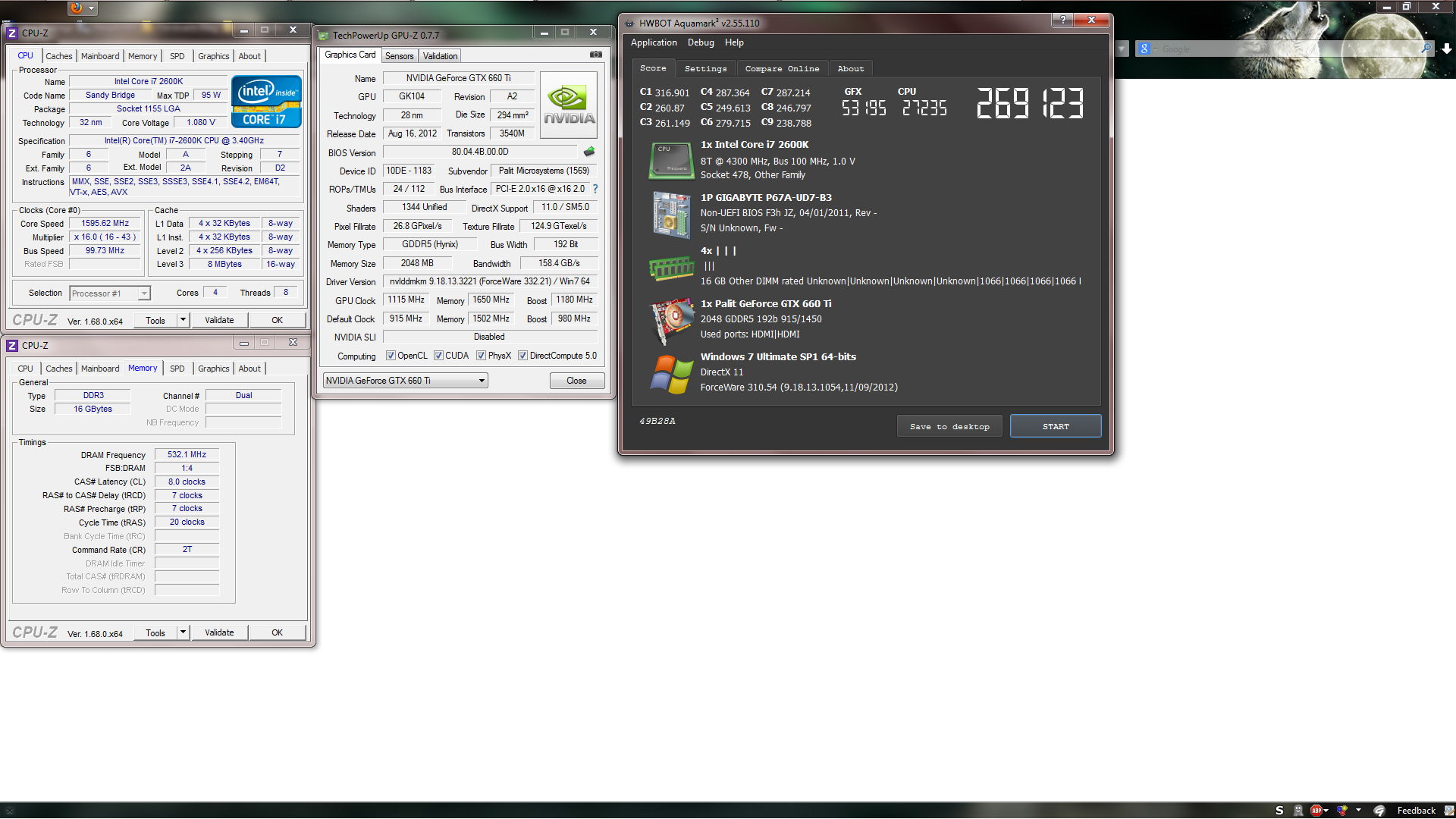Screen dimensions: 1456x819
Task: Click the Intel Core i7 logo in CPU-Z
Action: (x=266, y=101)
